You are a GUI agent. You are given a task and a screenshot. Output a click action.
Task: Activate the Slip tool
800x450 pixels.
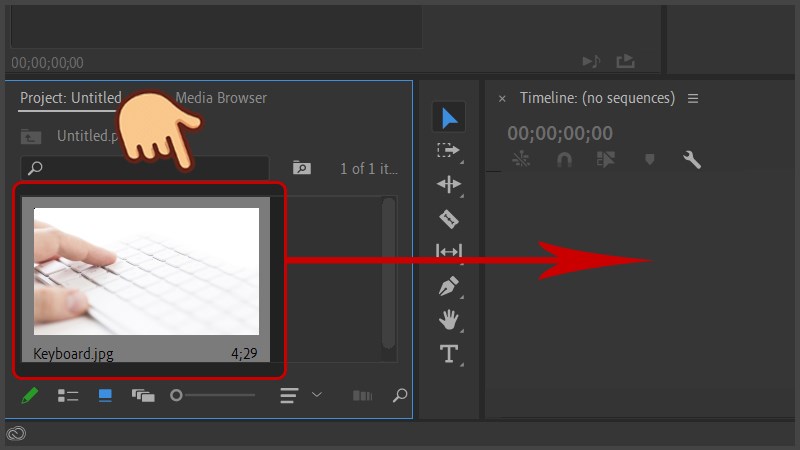(449, 252)
